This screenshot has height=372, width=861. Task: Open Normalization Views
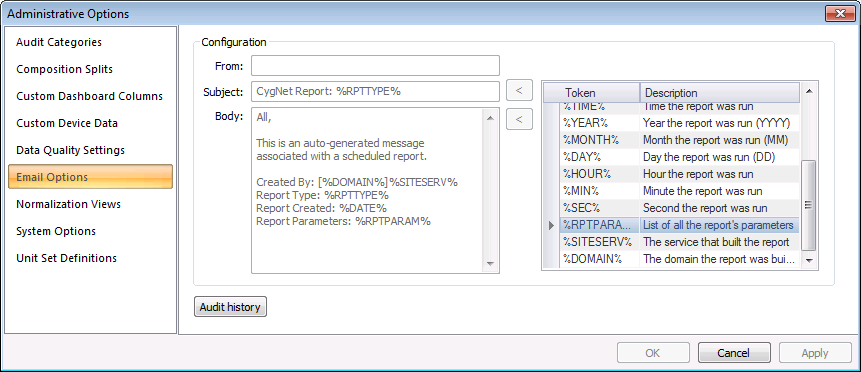[68, 203]
